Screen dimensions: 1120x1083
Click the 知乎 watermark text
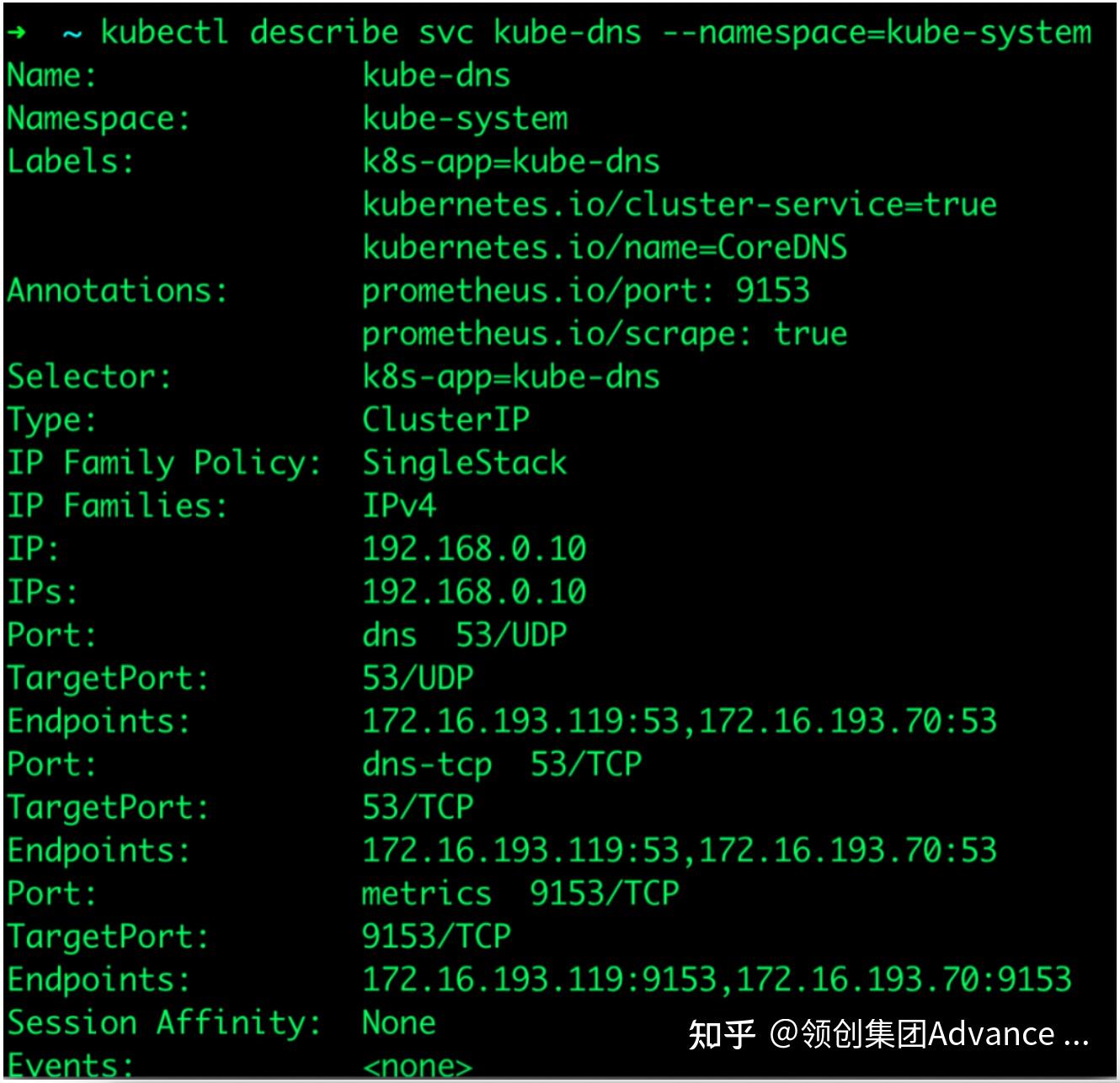(722, 1034)
